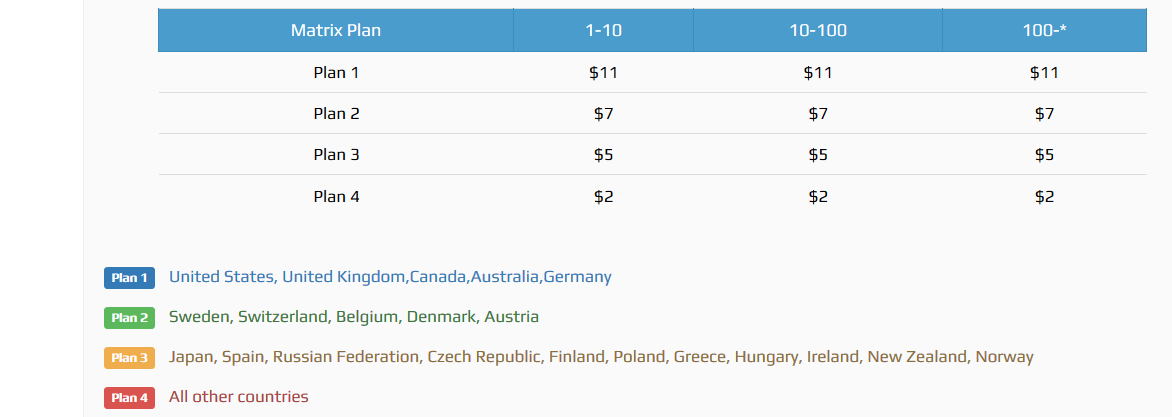Select the Plan 1 row label
Viewport: 1172px width, 417px height.
tap(336, 72)
